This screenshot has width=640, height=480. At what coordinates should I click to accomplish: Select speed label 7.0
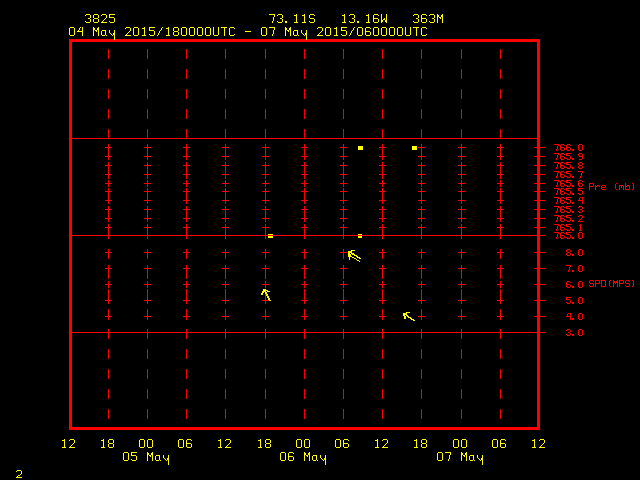574,269
